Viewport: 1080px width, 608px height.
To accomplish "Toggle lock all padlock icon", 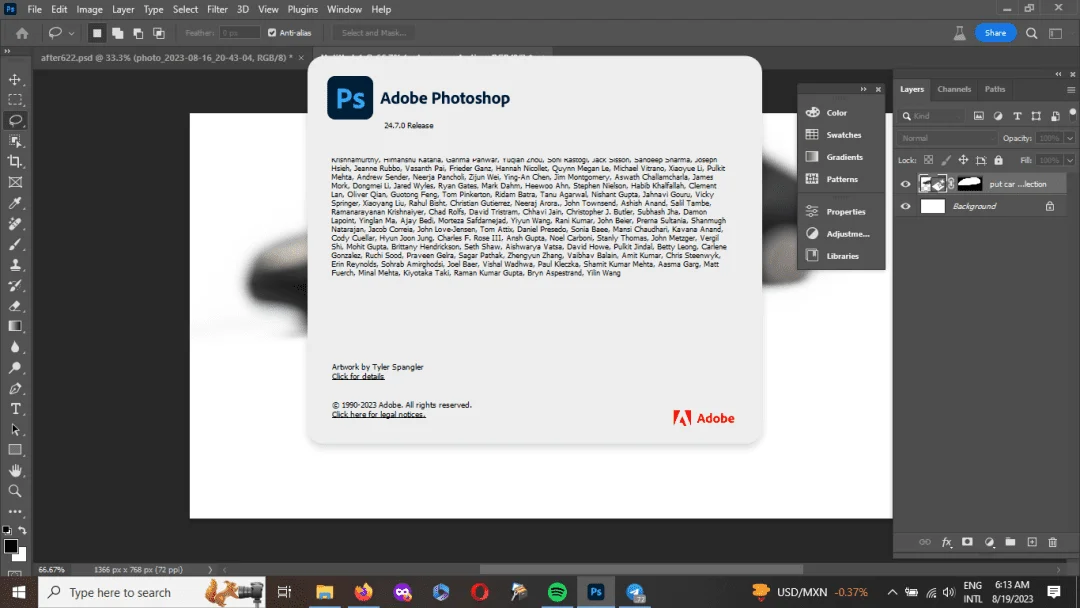I will (x=999, y=160).
